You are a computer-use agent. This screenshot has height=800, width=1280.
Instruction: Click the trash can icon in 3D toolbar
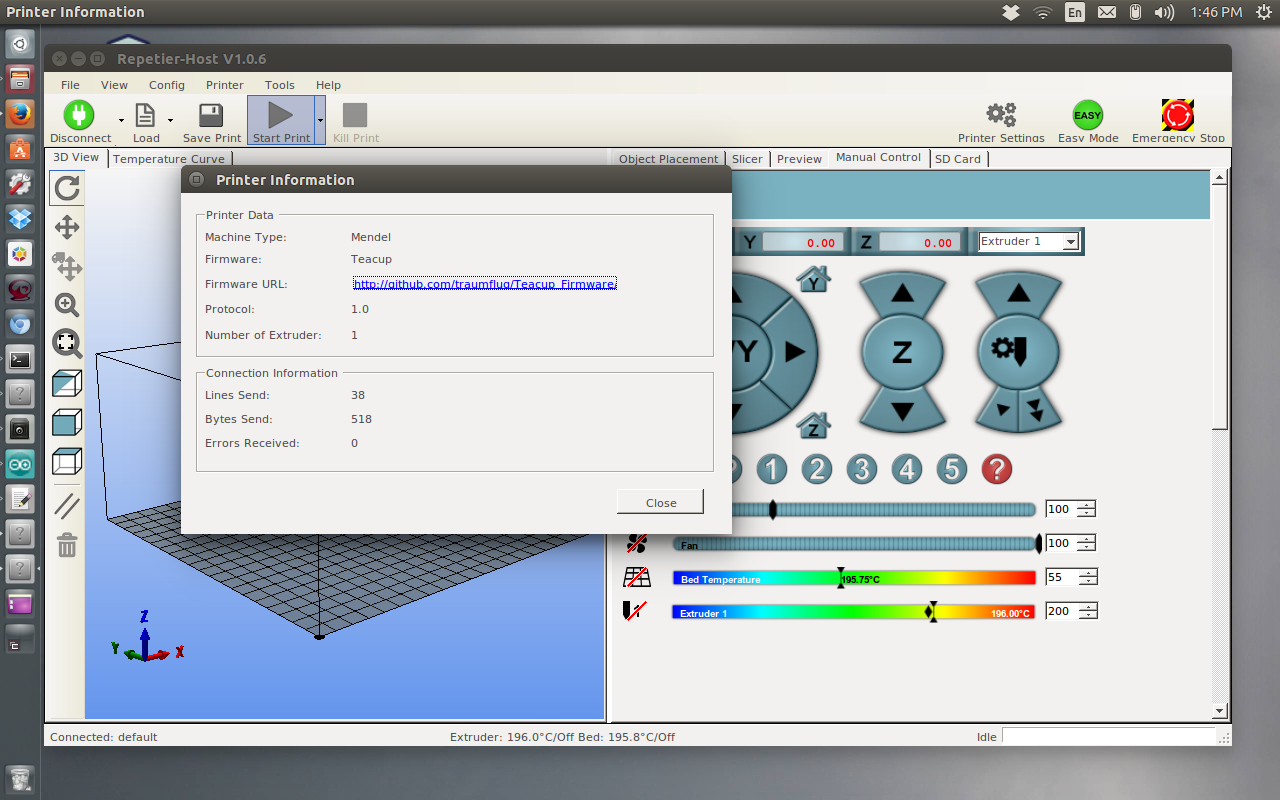67,545
